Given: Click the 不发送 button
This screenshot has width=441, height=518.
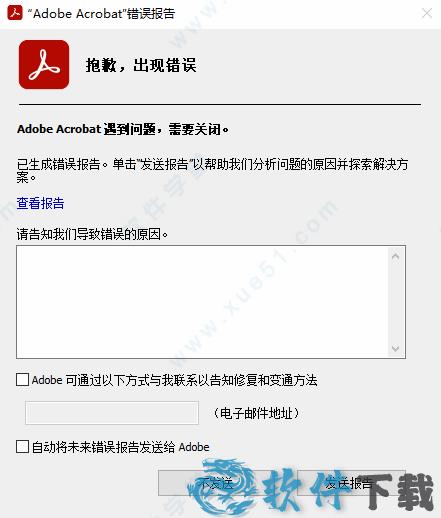Looking at the screenshot, I should [x=216, y=483].
